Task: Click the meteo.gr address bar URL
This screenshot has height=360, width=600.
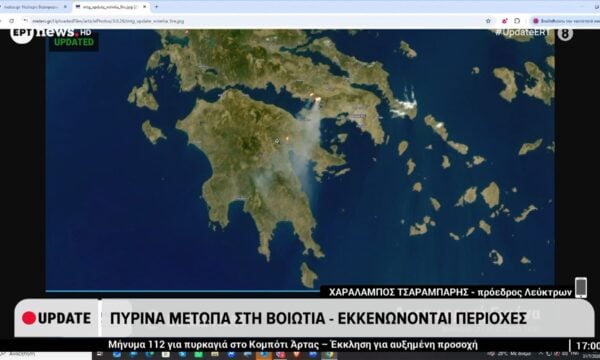Action: (108, 21)
